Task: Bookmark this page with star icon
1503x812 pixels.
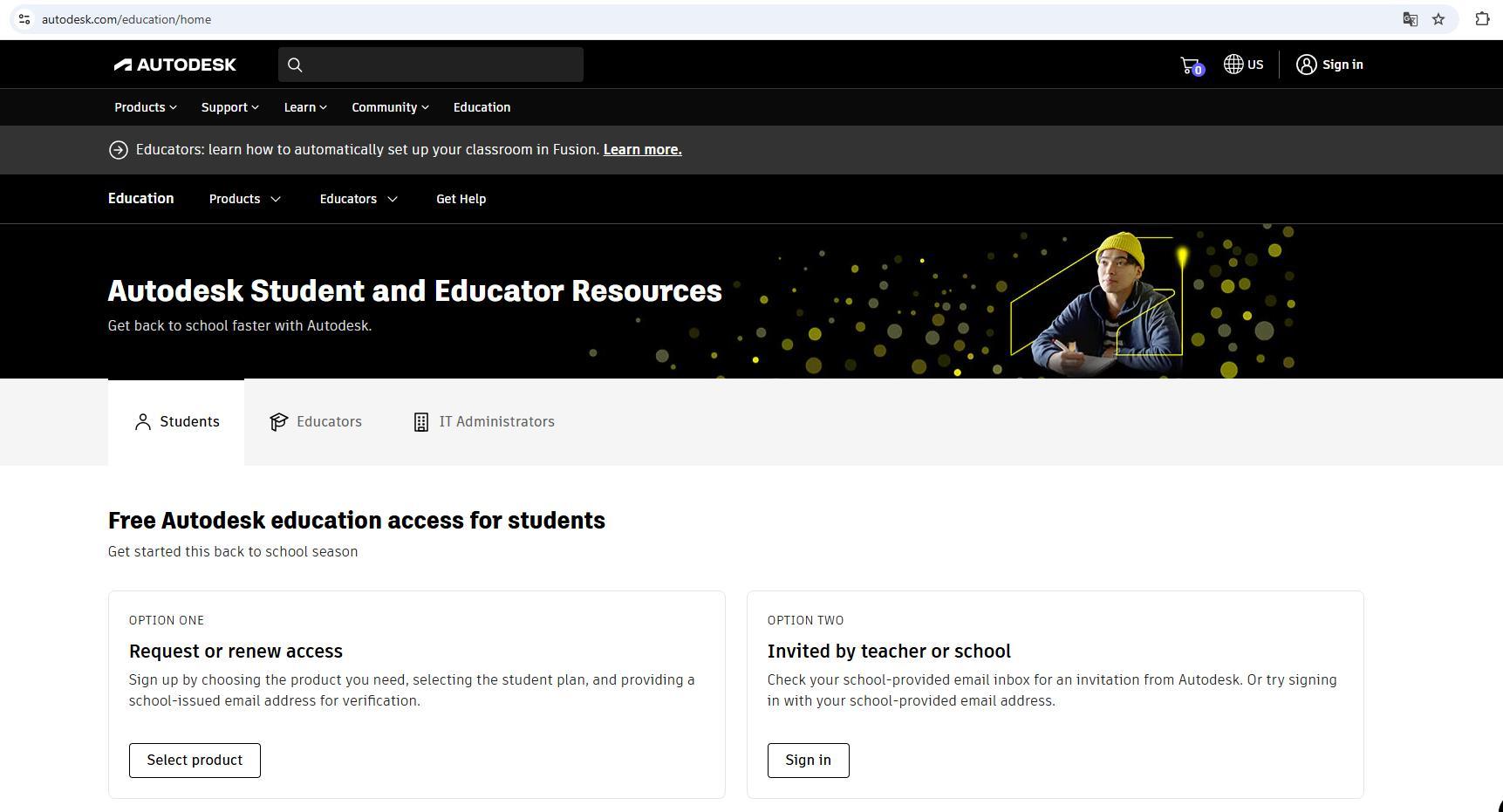Action: point(1438,19)
